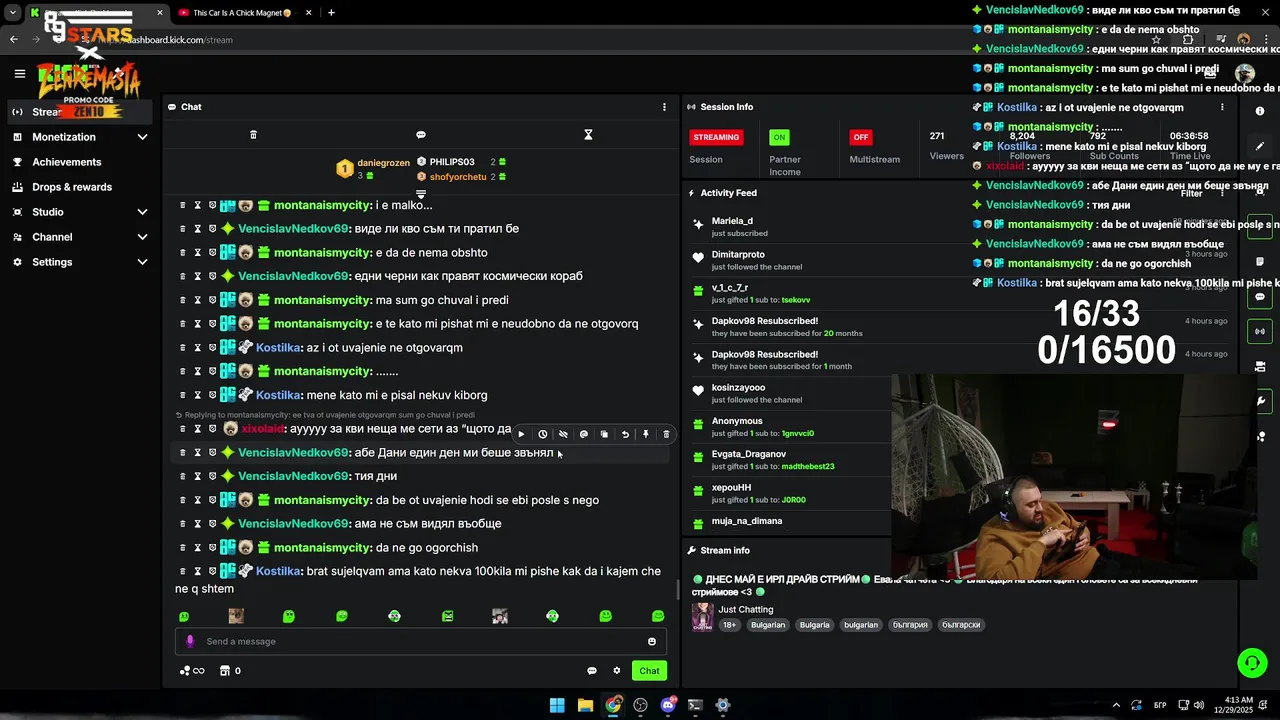Expand the Channel section chevron

[142, 237]
